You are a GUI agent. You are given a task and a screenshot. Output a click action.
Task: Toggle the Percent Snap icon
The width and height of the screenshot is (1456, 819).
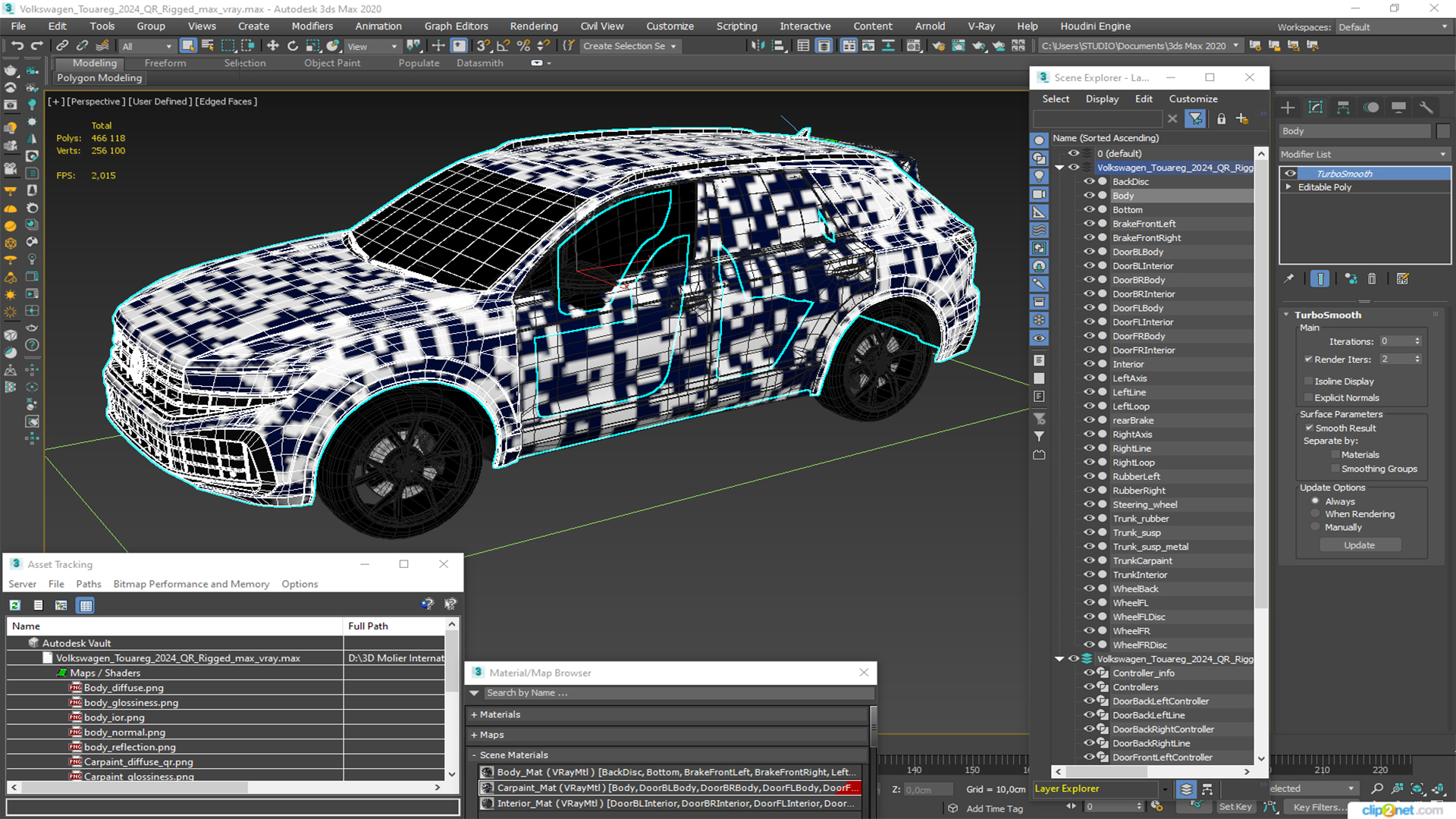(x=523, y=46)
